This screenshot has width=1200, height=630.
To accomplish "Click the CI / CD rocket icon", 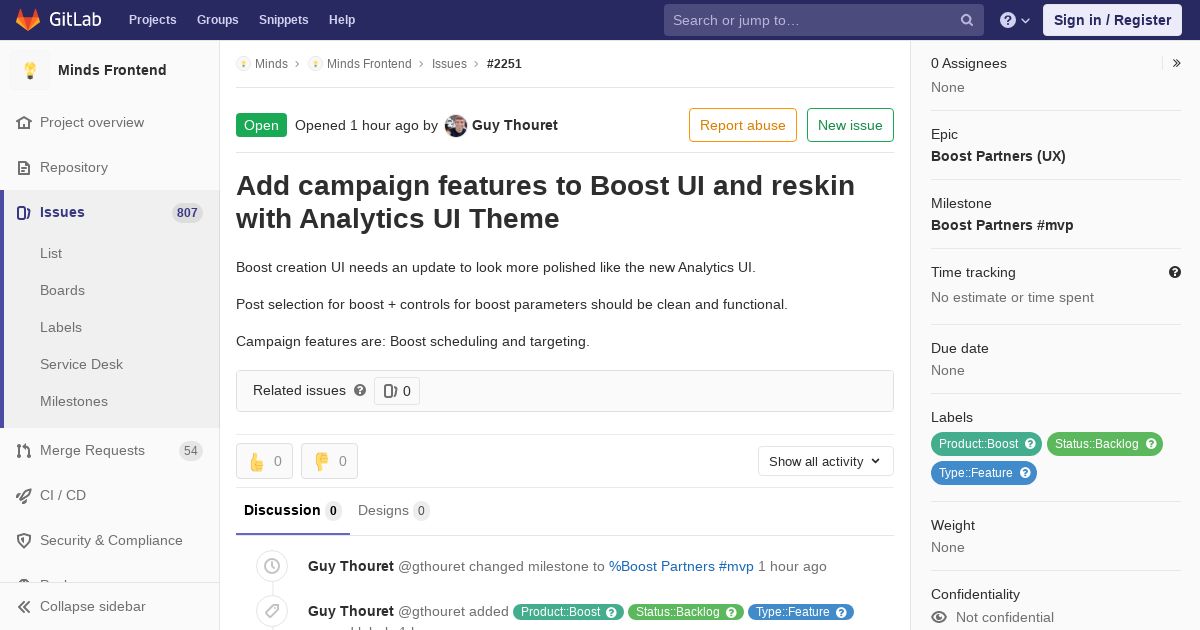I will coord(24,495).
